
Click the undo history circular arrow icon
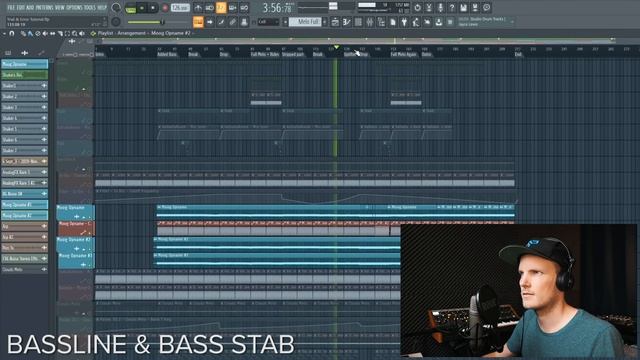(x=417, y=8)
